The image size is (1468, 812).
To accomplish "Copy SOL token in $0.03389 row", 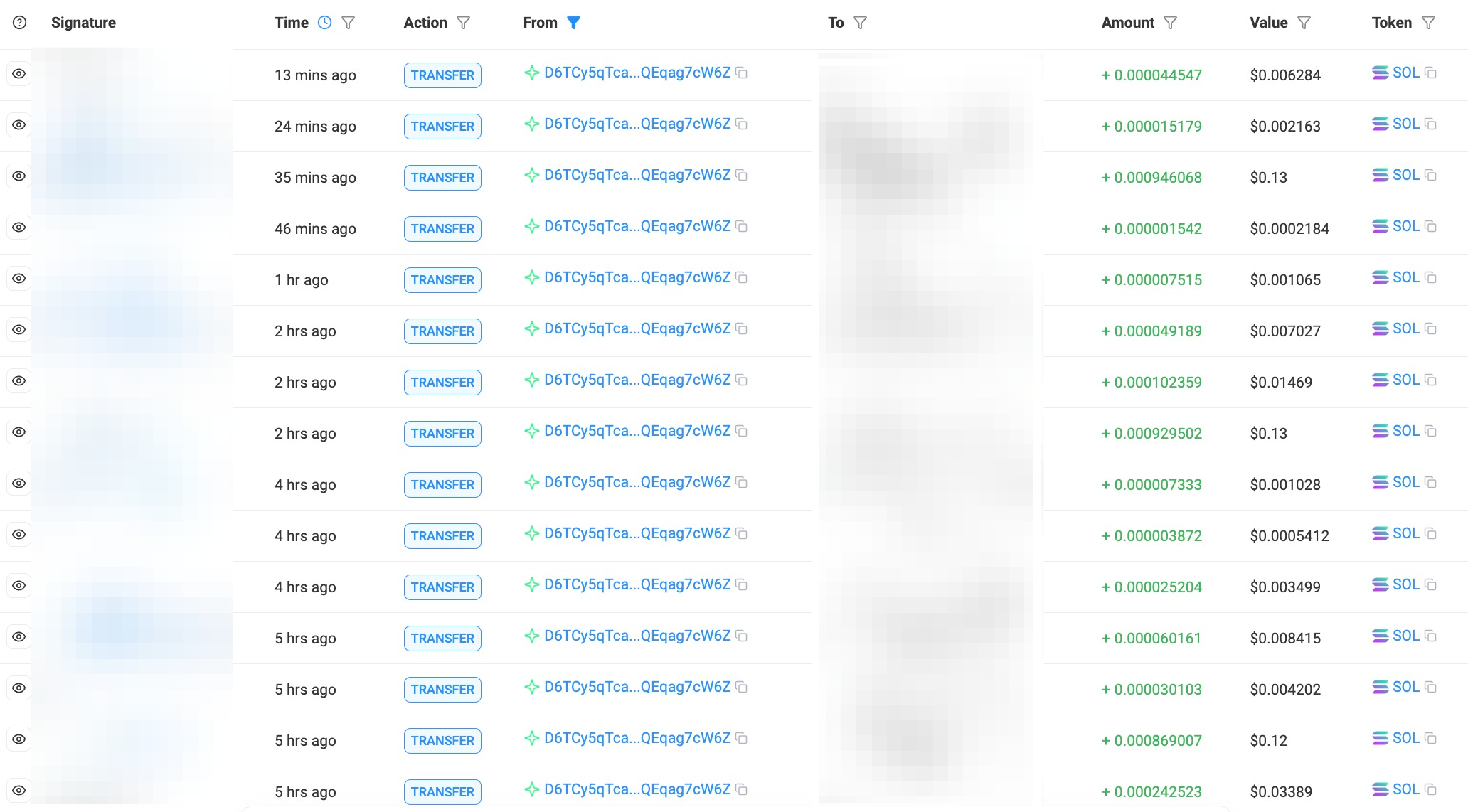I will point(1431,790).
